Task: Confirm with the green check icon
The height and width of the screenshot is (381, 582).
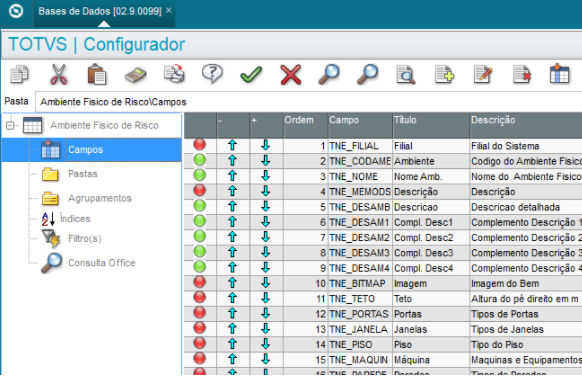Action: (251, 75)
